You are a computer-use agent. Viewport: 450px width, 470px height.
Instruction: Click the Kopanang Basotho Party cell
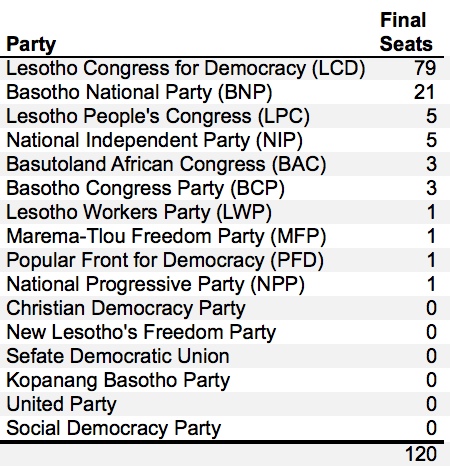[x=118, y=381]
